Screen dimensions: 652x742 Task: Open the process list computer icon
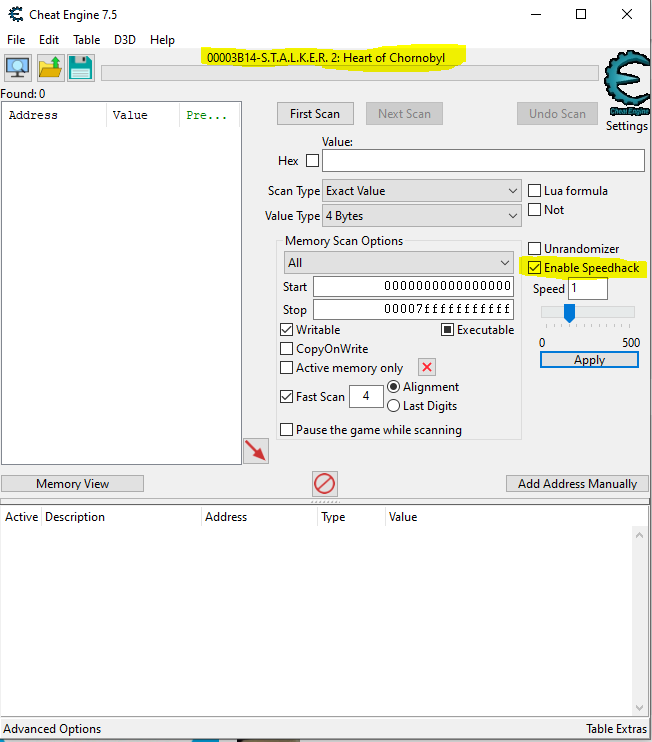coord(18,68)
